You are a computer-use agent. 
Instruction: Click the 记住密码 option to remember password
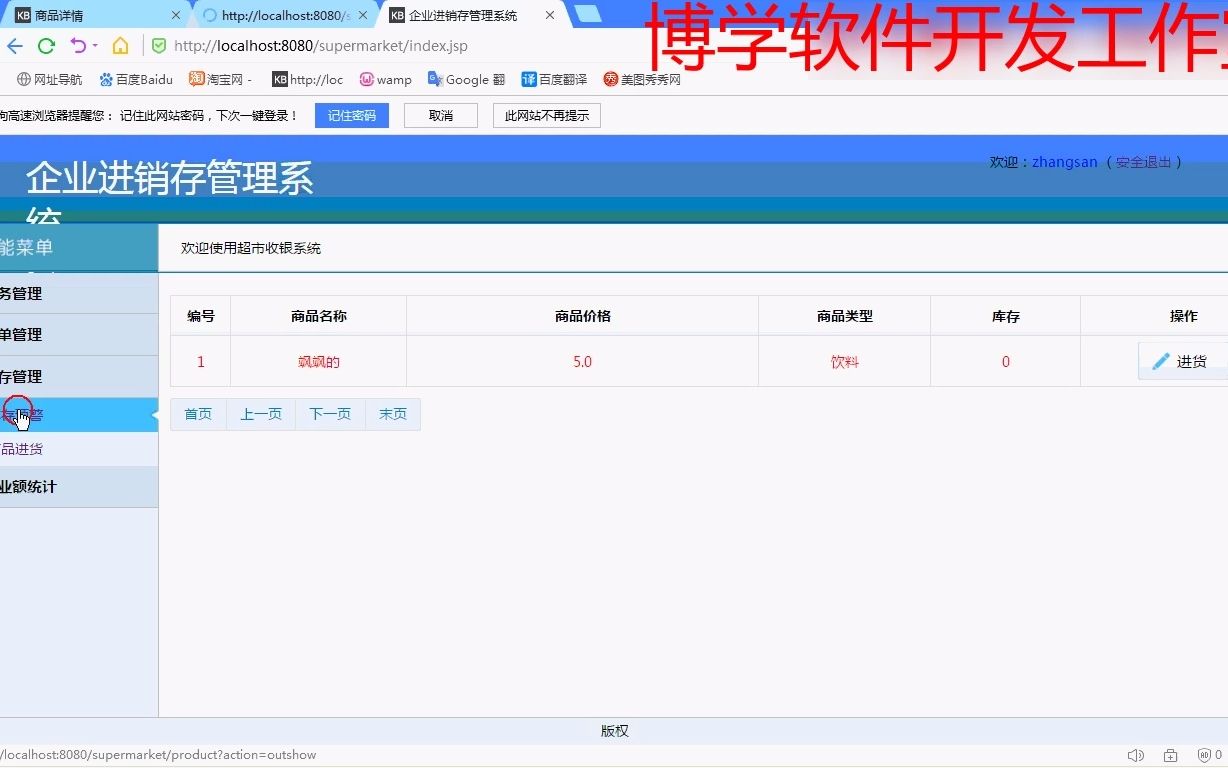tap(351, 115)
